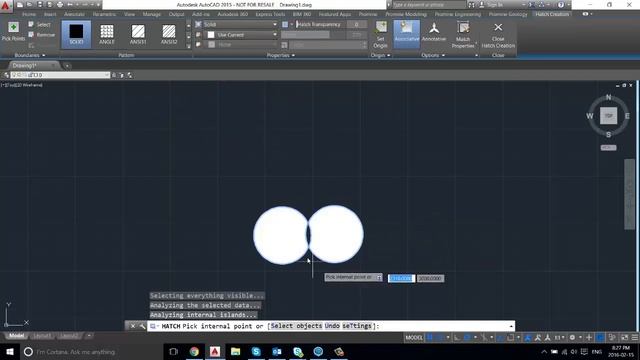Click the Cortana search box
Image resolution: width=640 pixels, height=360 pixels.
(x=92, y=351)
